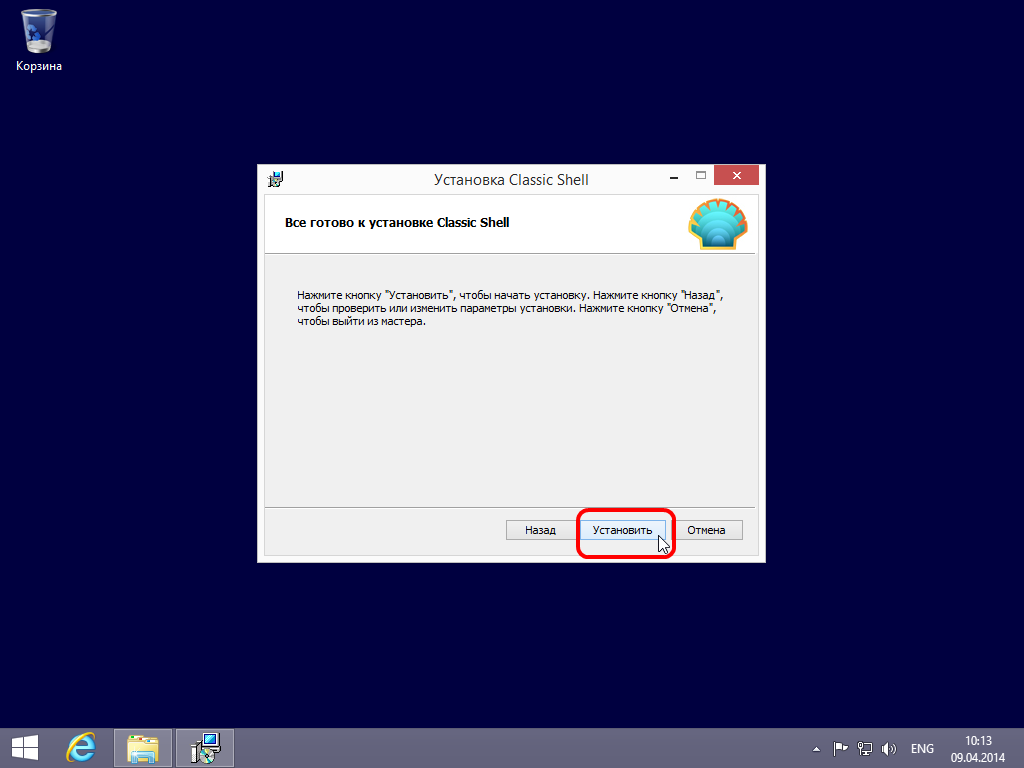This screenshot has height=768, width=1024.
Task: Show hidden tray icons arrow
Action: point(816,749)
